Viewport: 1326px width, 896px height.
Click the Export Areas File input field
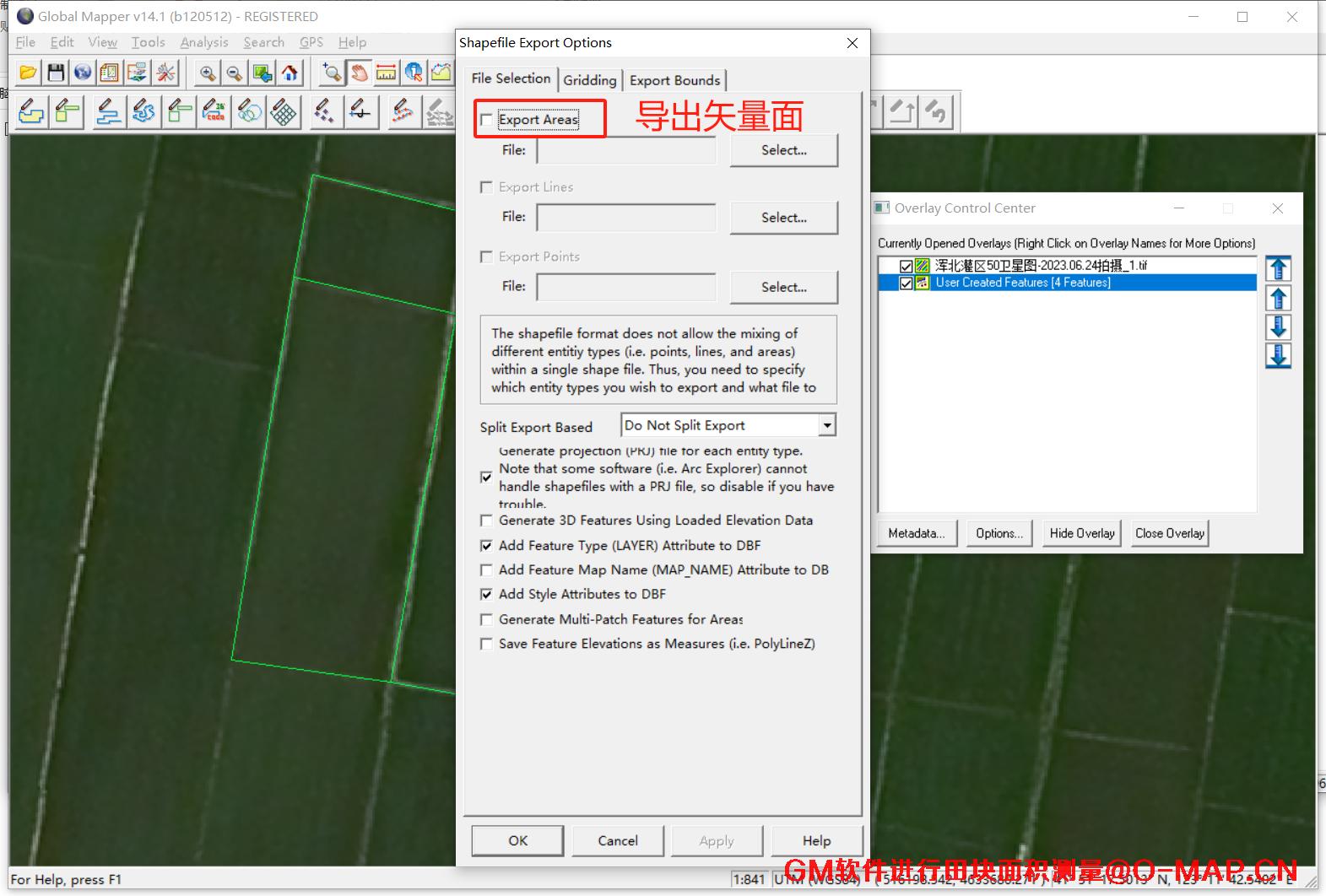point(626,150)
